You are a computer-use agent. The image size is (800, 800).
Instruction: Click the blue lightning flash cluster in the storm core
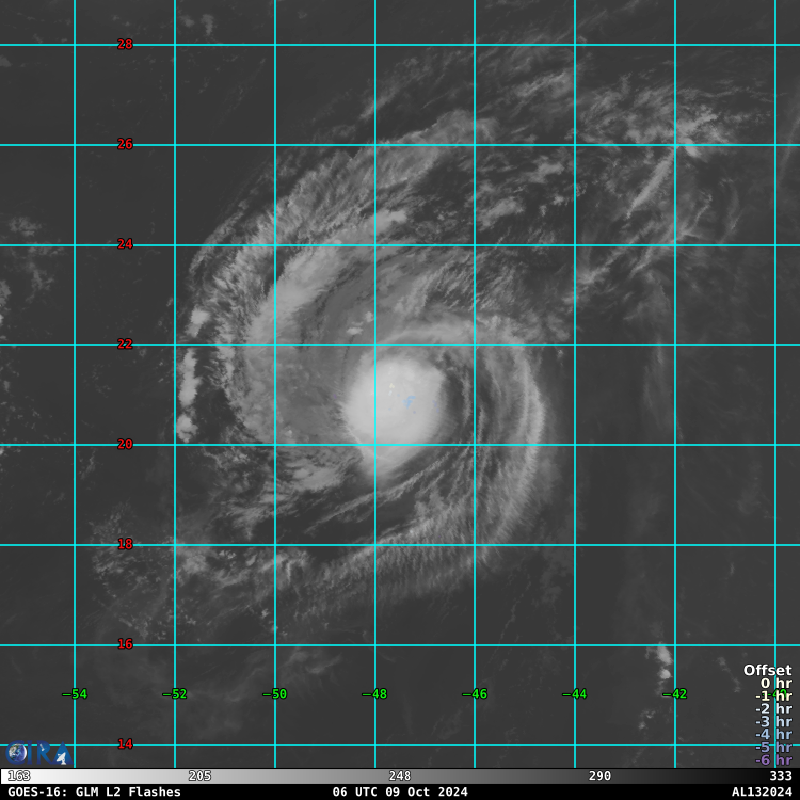click(x=409, y=403)
